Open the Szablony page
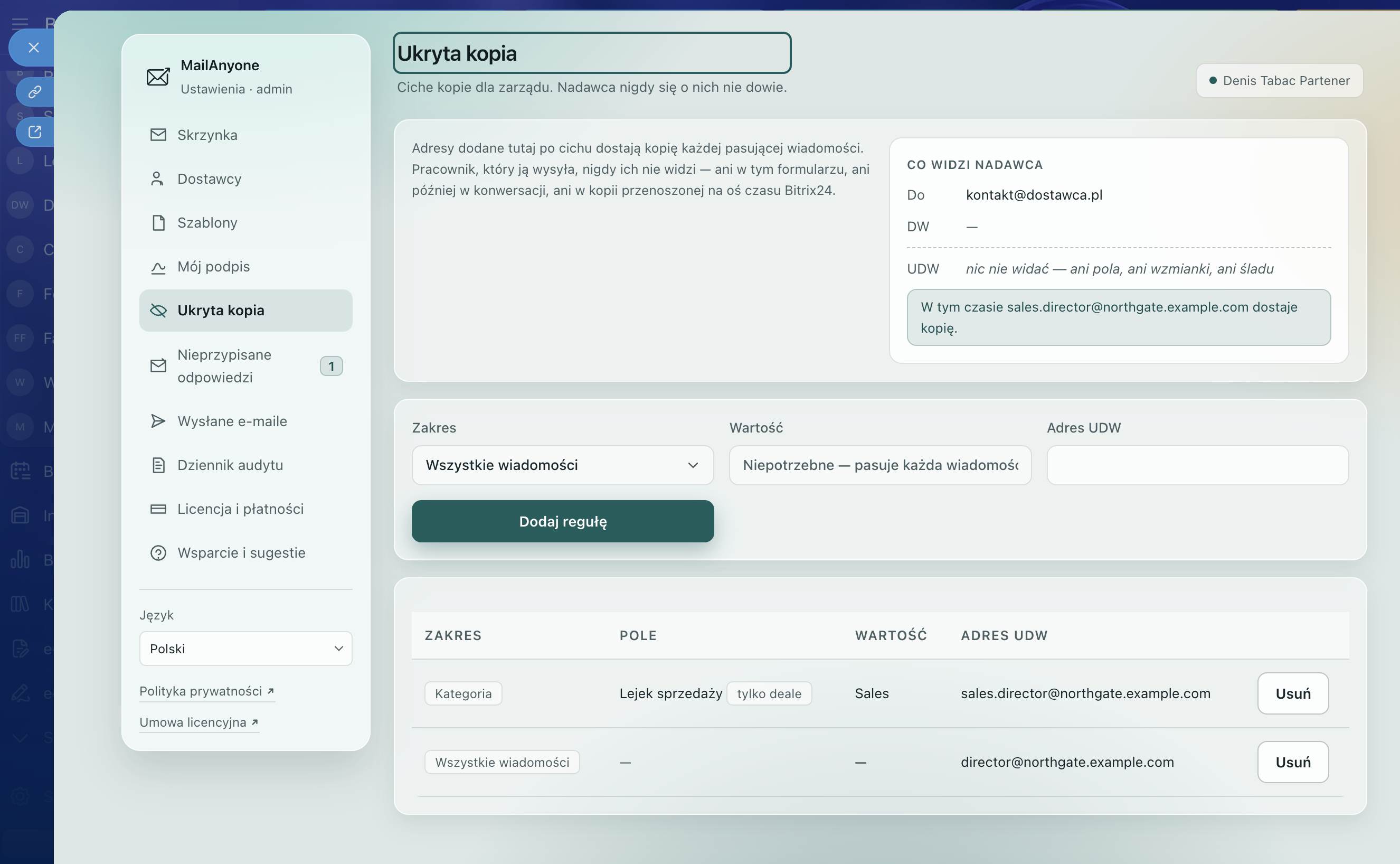Image resolution: width=1400 pixels, height=864 pixels. tap(245, 223)
